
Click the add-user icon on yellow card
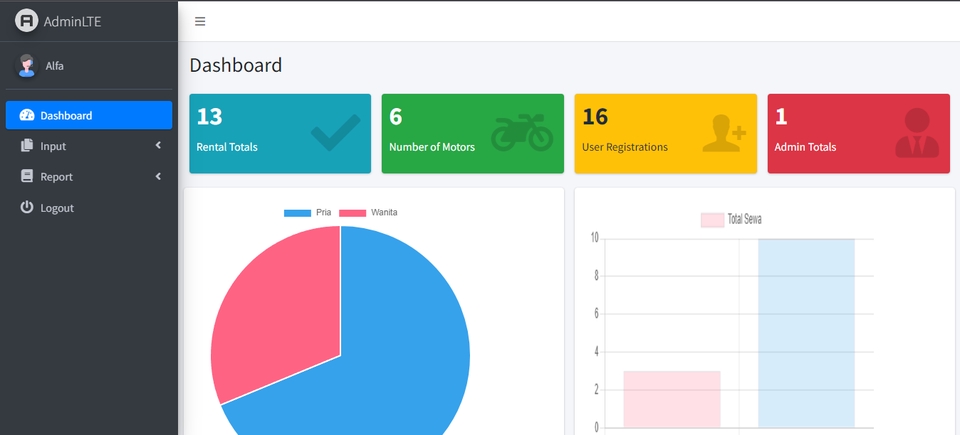724,133
